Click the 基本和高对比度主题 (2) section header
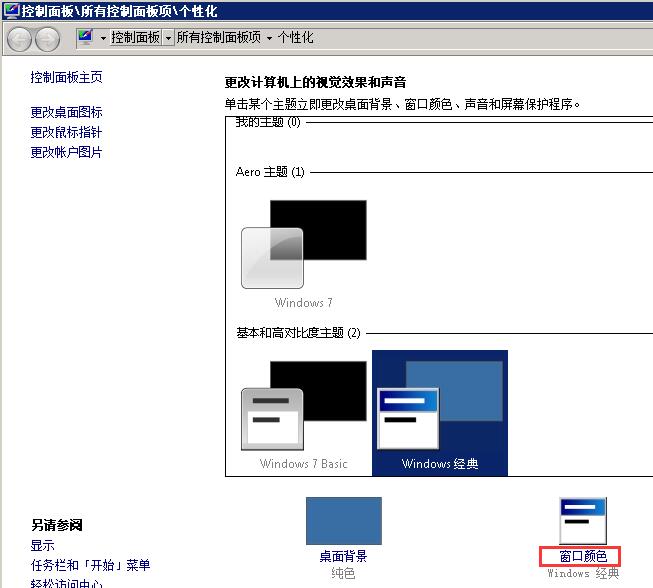653x588 pixels. [298, 333]
